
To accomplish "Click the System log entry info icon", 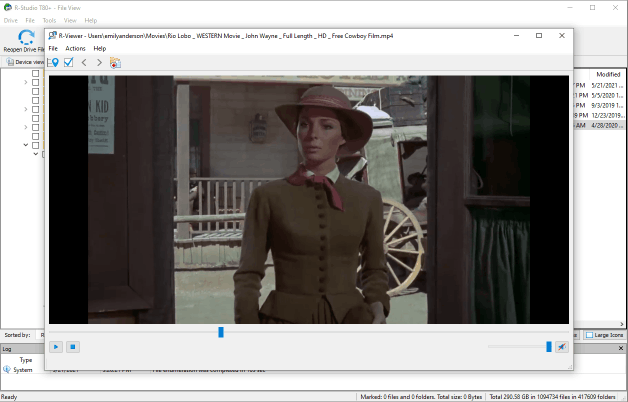I will [x=6, y=370].
